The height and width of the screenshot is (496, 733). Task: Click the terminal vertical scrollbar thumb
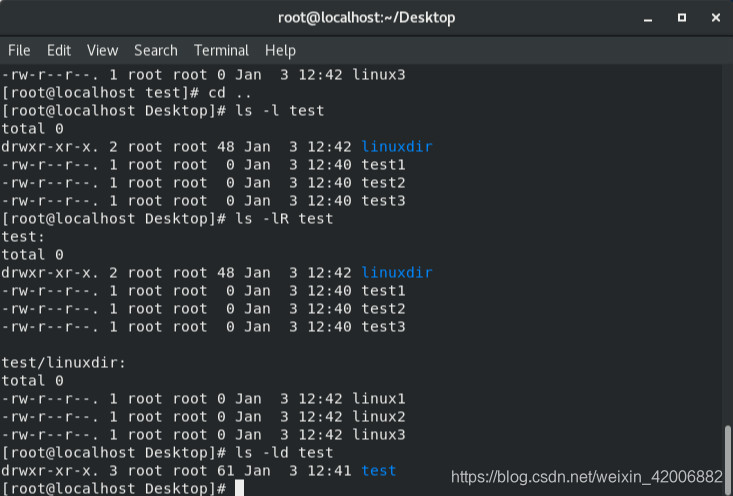point(727,460)
